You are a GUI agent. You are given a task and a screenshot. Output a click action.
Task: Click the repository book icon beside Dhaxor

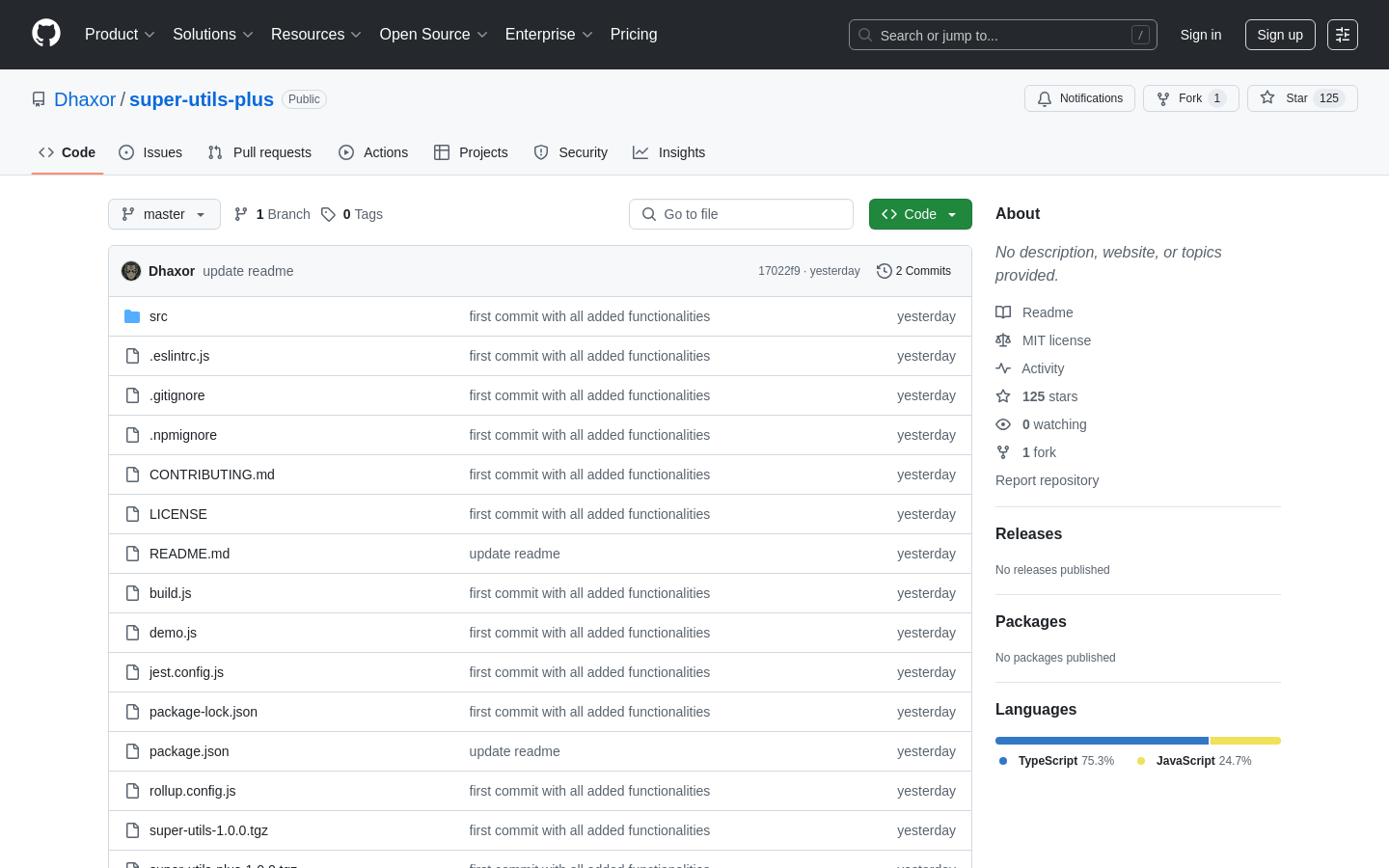tap(39, 99)
